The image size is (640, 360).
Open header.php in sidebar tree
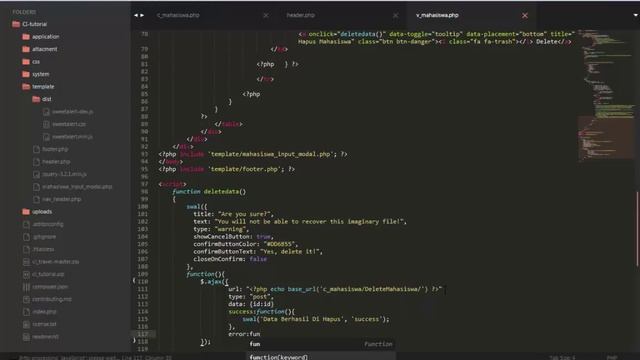[56, 162]
